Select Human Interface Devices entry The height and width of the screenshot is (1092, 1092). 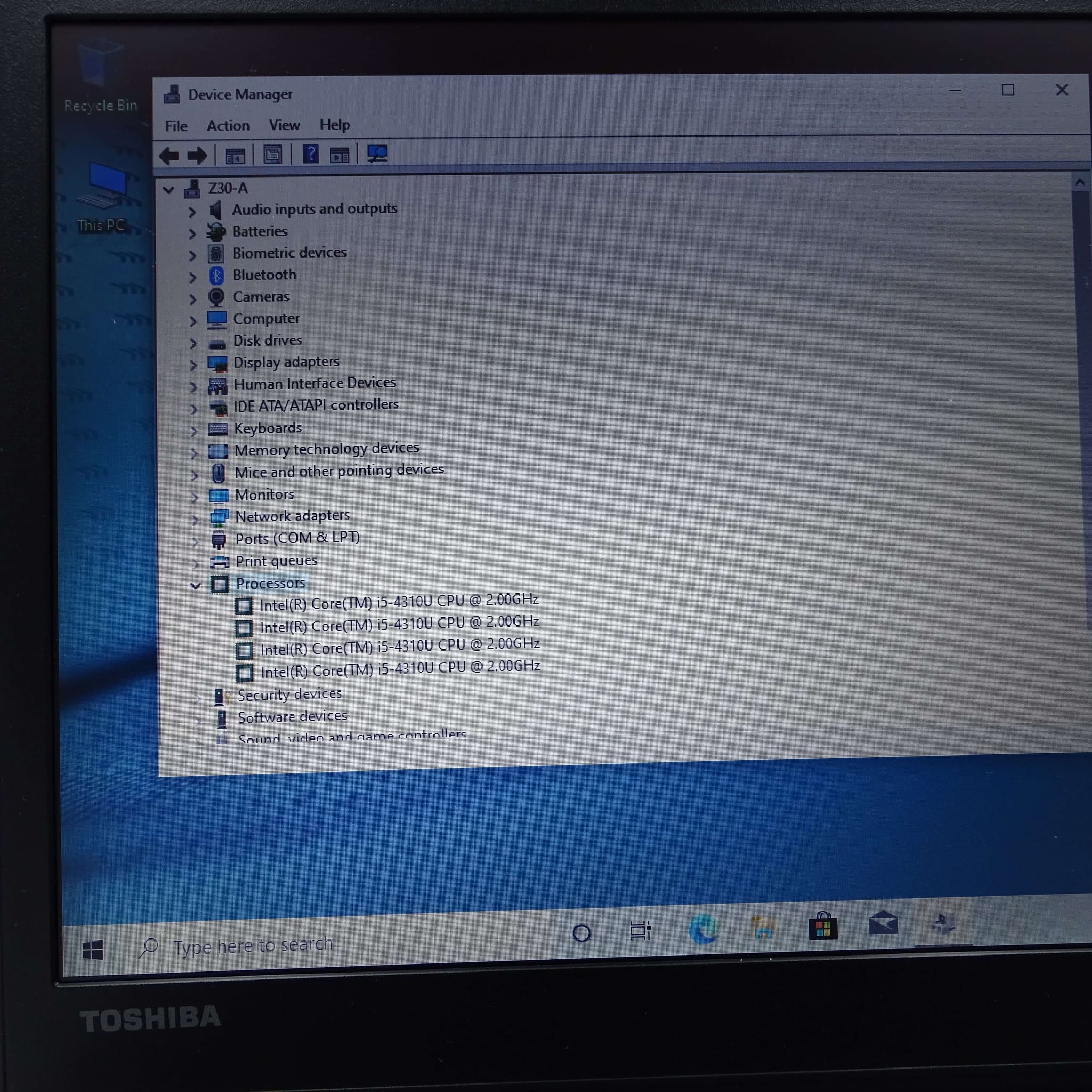pos(315,383)
